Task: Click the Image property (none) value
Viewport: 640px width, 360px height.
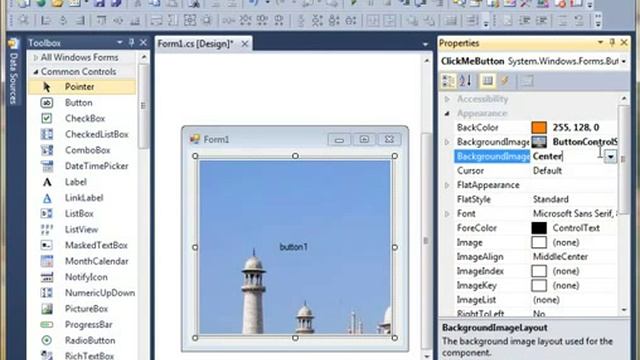Action: pyautogui.click(x=566, y=243)
